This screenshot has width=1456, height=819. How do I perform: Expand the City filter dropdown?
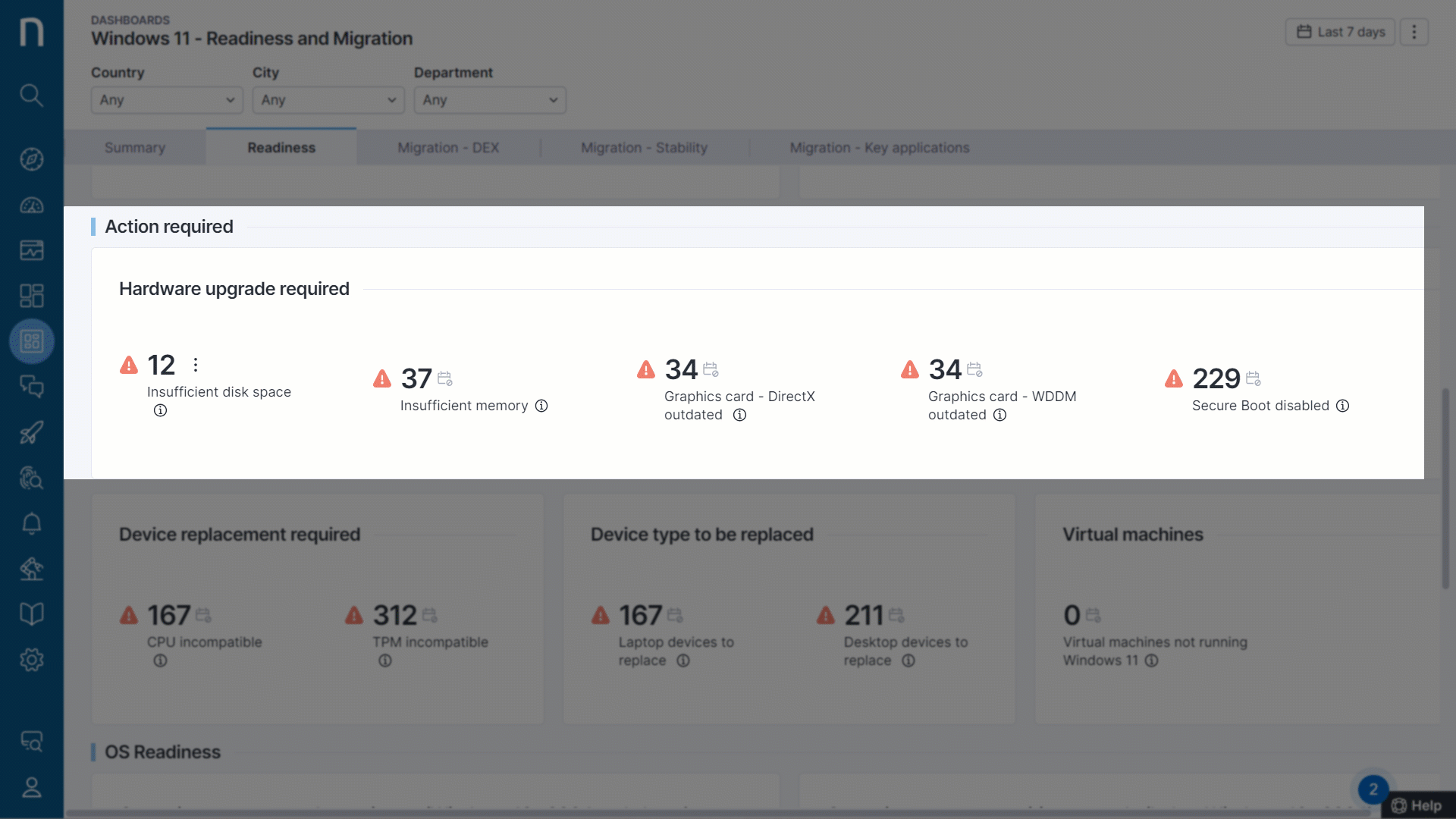(328, 100)
